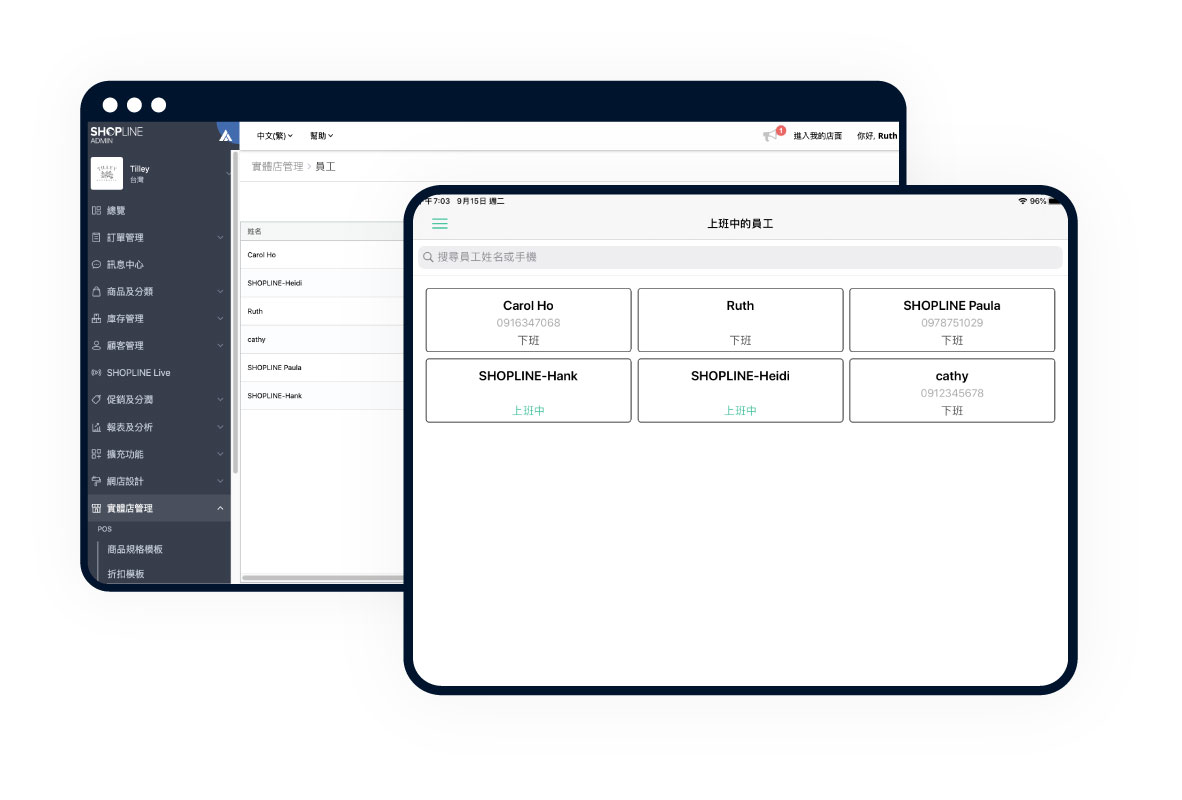Click the SHOPLINE-Hank row in admin table
The width and height of the screenshot is (1182, 800).
click(321, 396)
